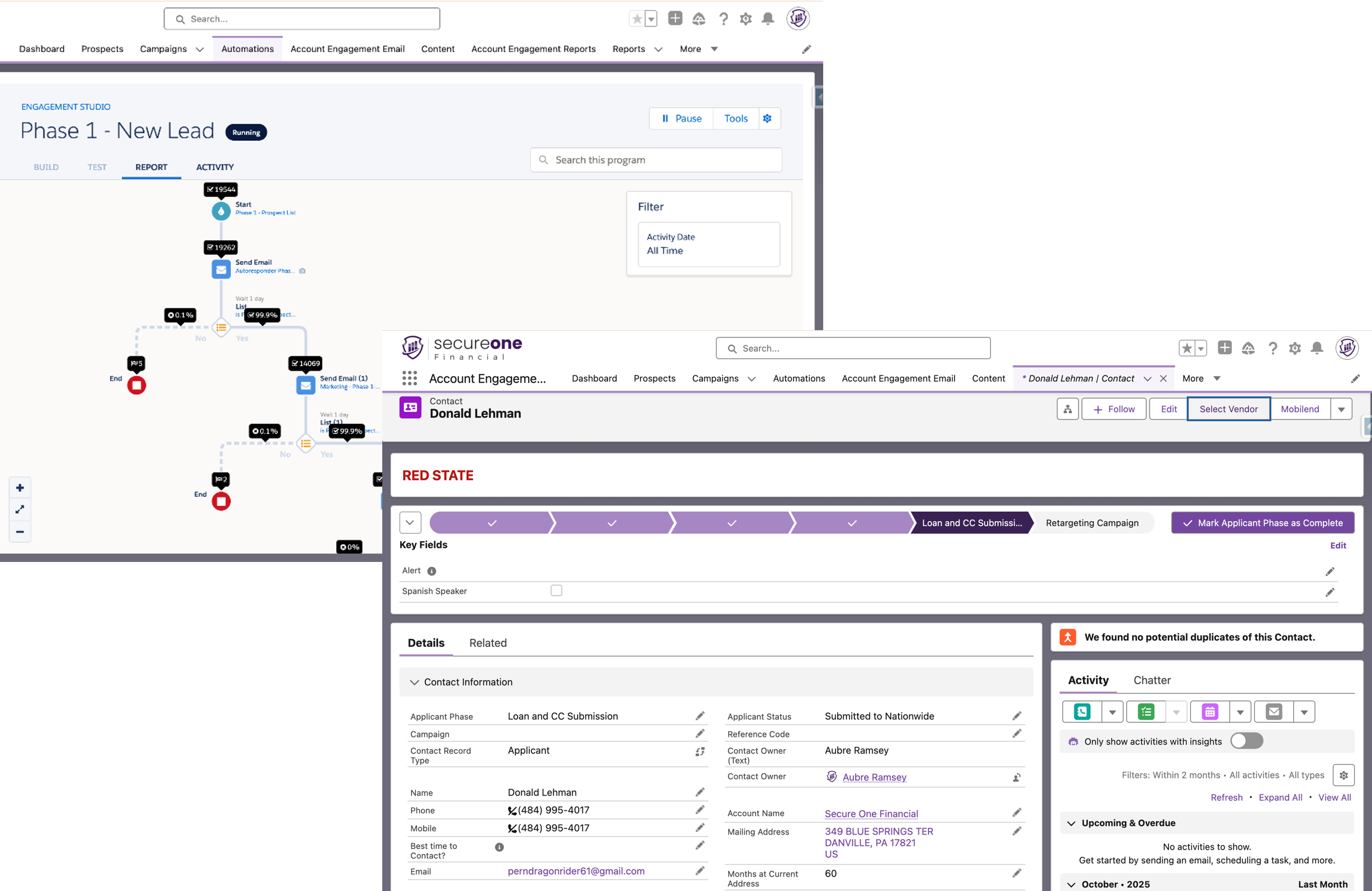This screenshot has width=1372, height=891.
Task: Click the New Event calendar icon
Action: 1210,712
